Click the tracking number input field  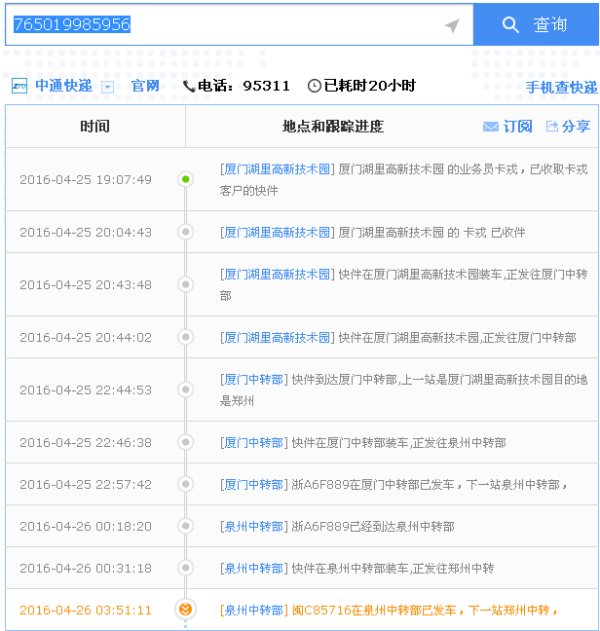(x=225, y=24)
